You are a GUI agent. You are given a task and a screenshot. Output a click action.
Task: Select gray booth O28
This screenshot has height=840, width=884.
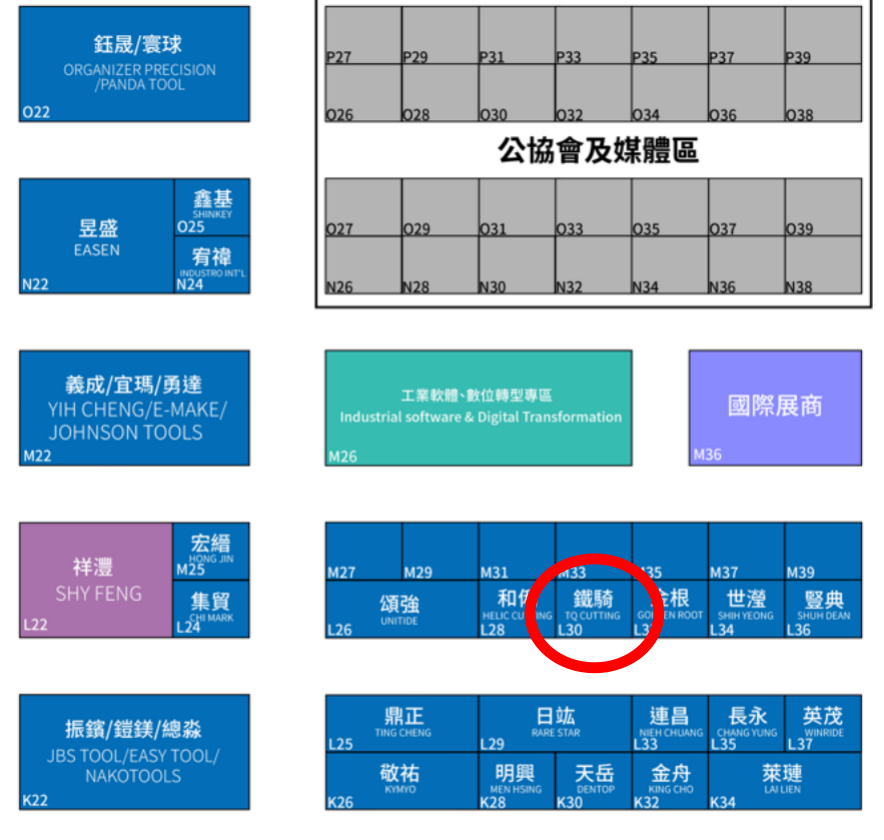click(x=440, y=92)
